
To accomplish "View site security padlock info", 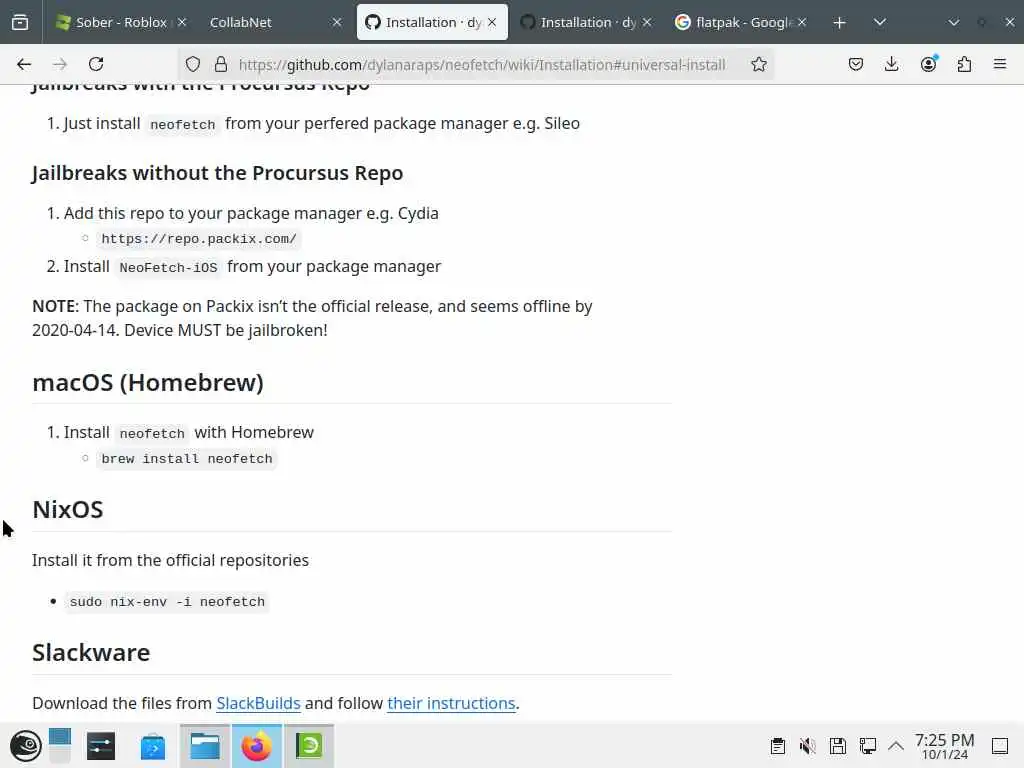I will [221, 64].
